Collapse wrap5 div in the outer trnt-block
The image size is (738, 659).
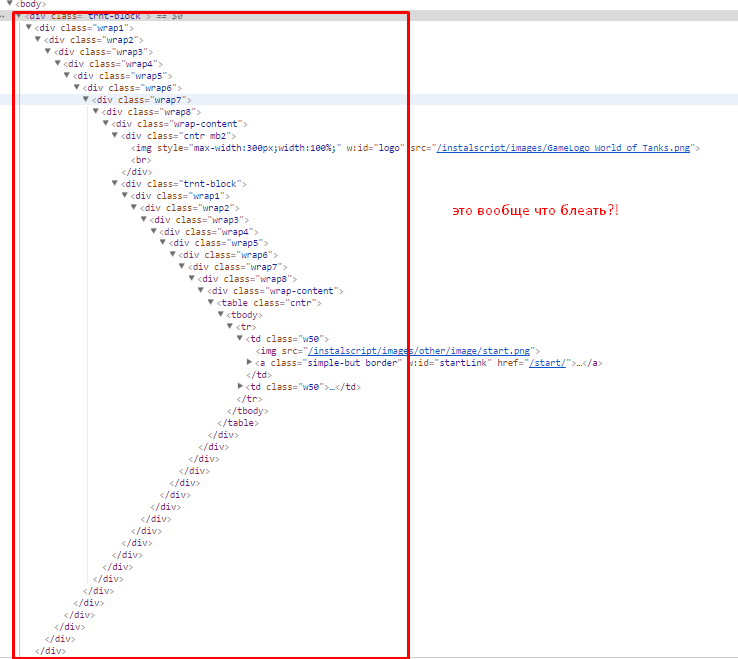[67, 75]
